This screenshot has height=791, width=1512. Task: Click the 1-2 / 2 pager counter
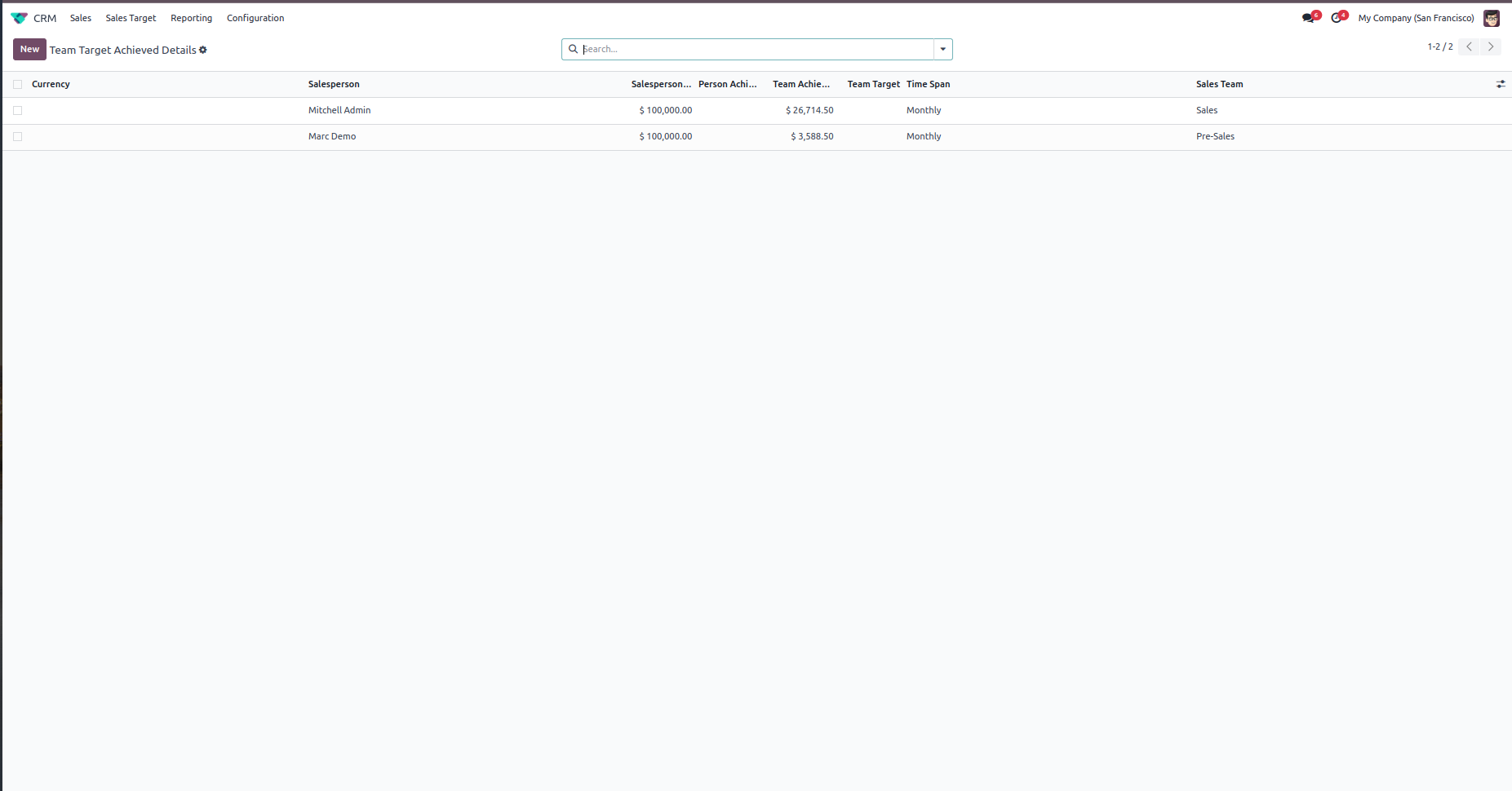(1439, 46)
